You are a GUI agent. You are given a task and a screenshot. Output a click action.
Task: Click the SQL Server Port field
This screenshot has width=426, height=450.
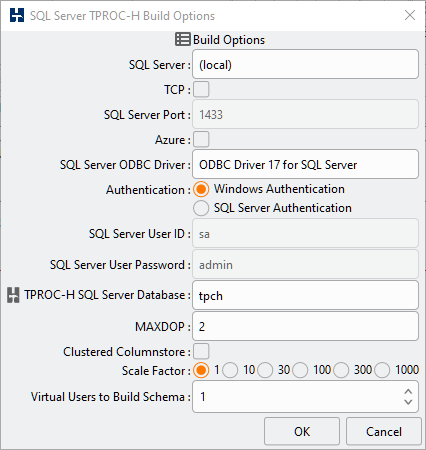point(305,114)
